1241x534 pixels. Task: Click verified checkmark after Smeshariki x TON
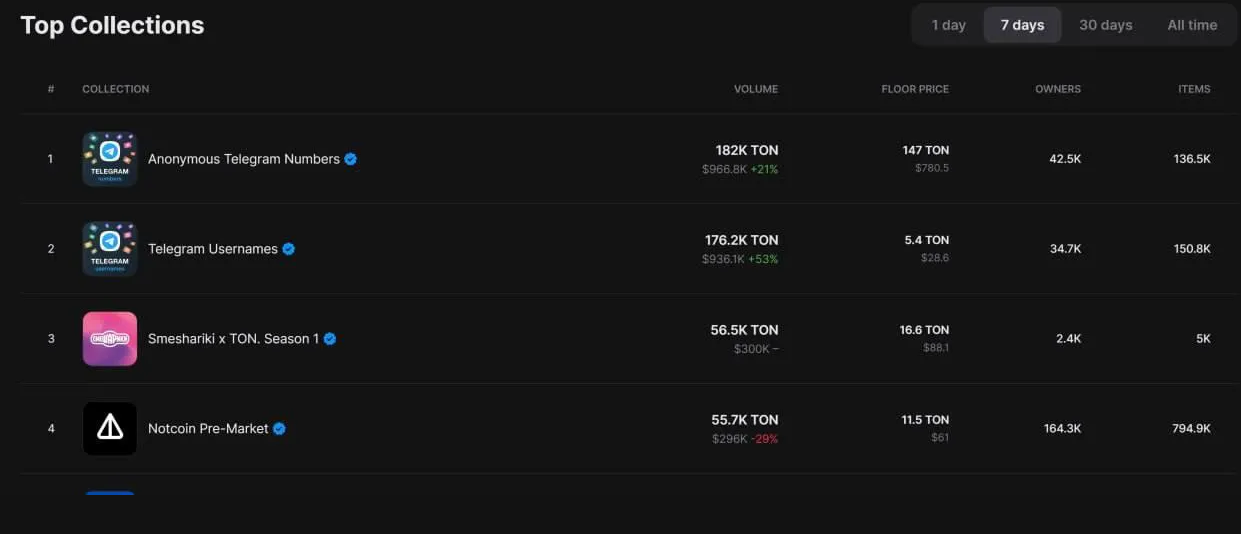[x=330, y=339]
